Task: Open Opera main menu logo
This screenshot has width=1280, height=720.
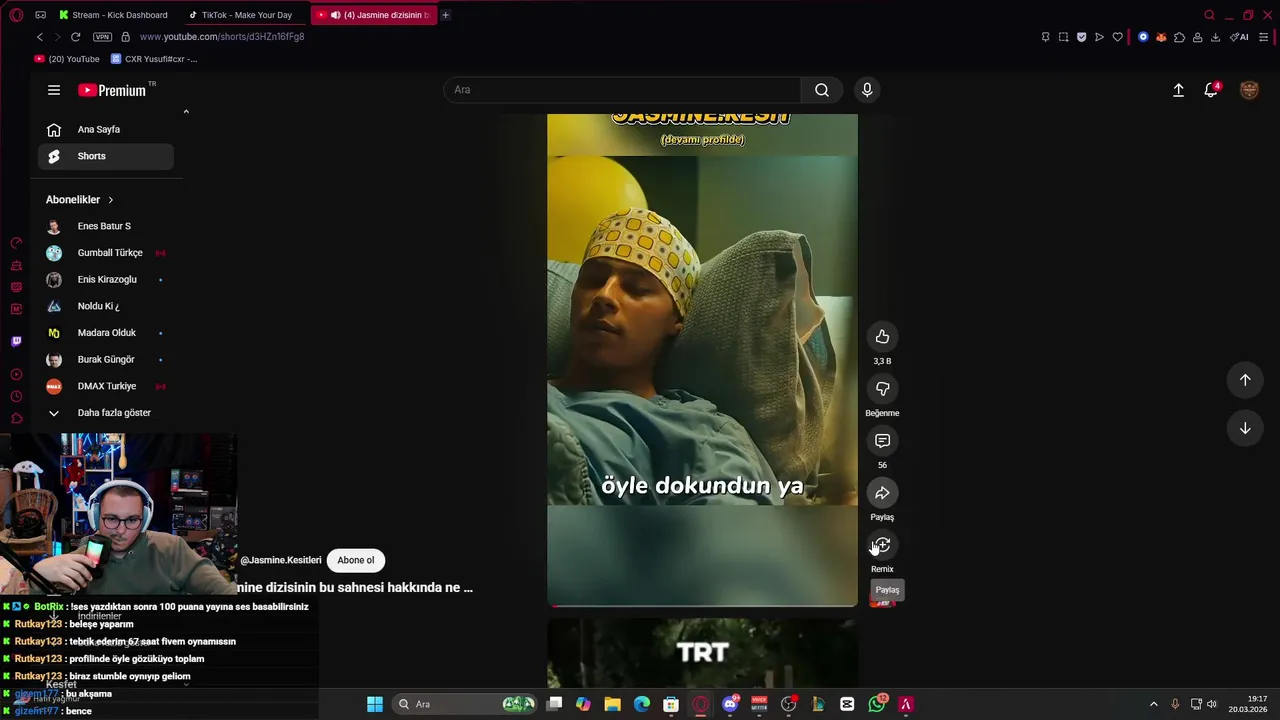Action: pos(17,15)
